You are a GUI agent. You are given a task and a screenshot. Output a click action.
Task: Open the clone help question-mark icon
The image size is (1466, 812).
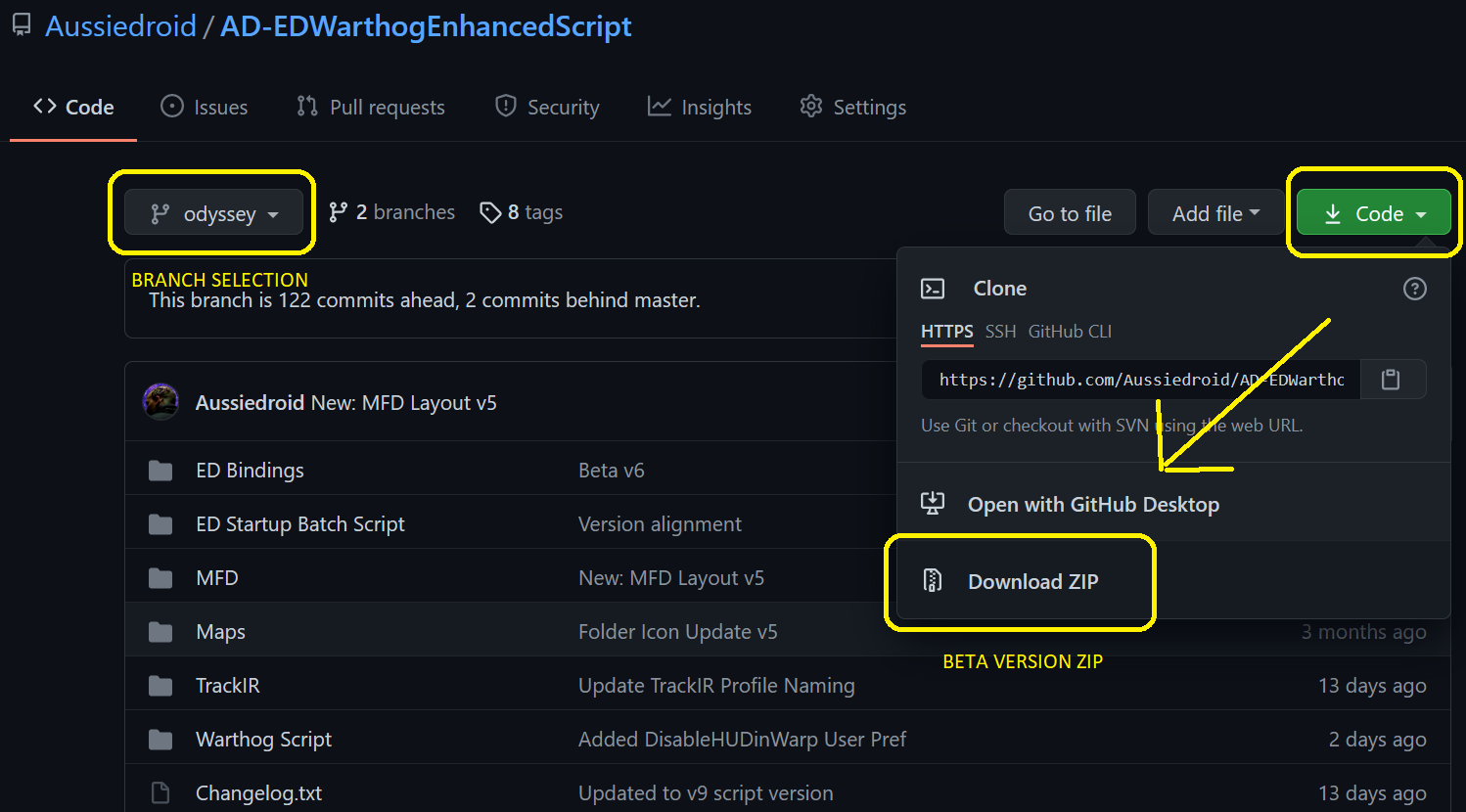[x=1414, y=289]
